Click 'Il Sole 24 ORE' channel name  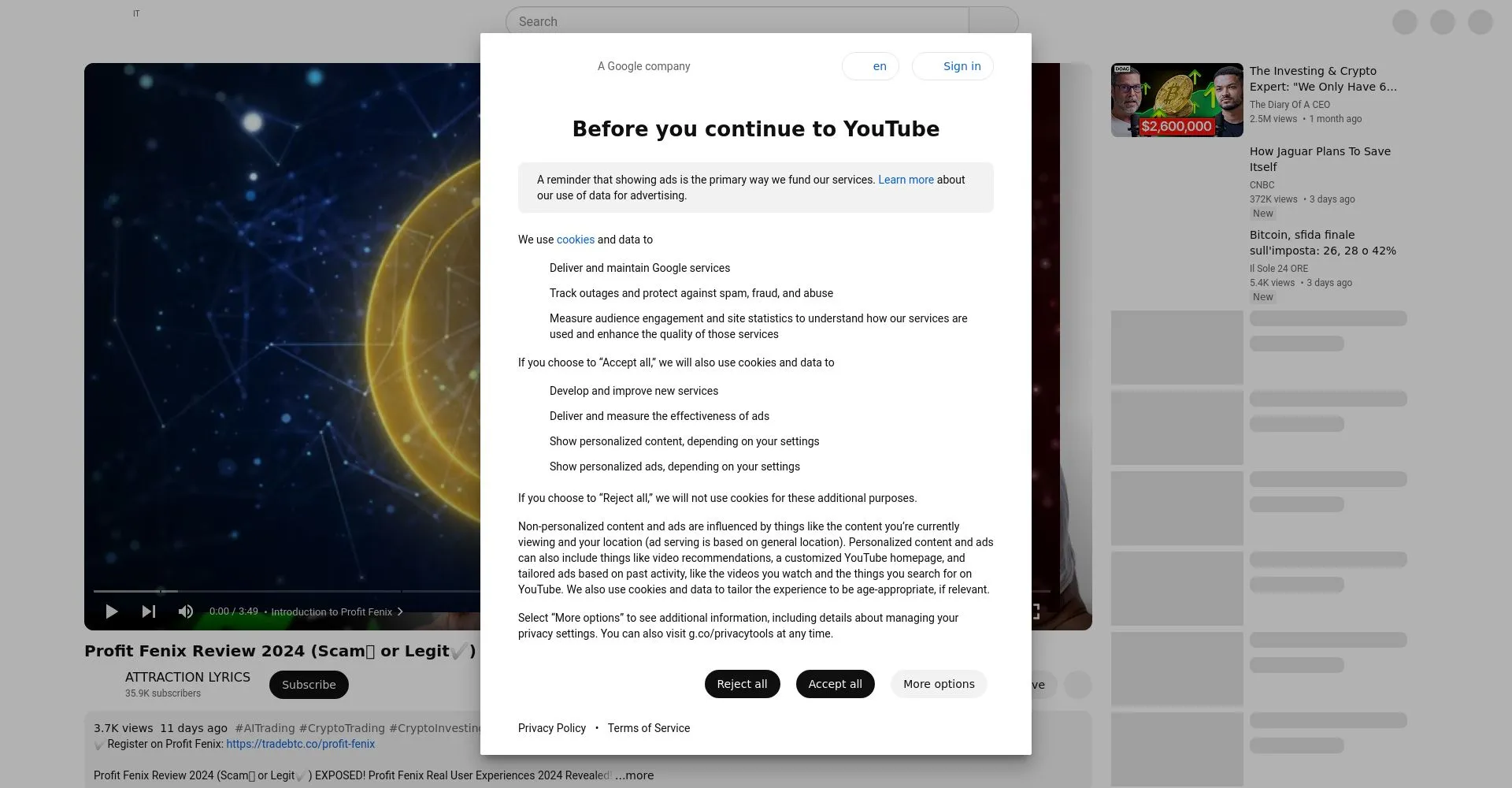tap(1279, 269)
